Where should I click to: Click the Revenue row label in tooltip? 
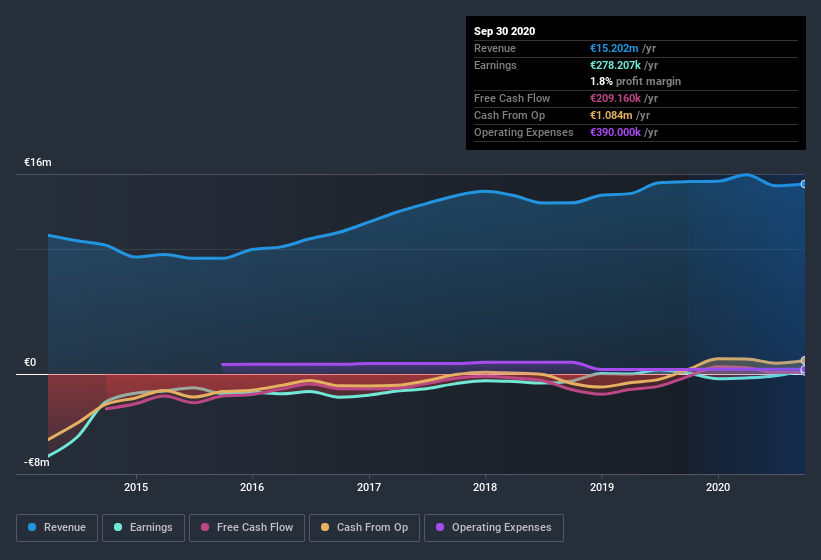(x=495, y=48)
